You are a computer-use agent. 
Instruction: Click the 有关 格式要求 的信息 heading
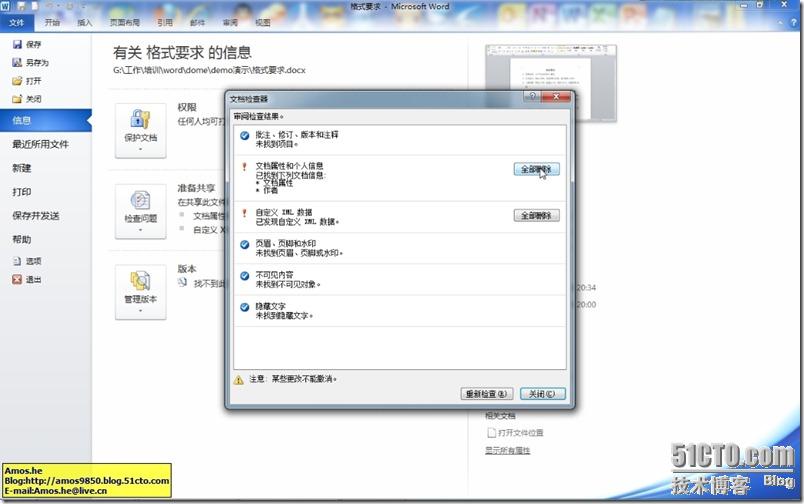(x=183, y=52)
